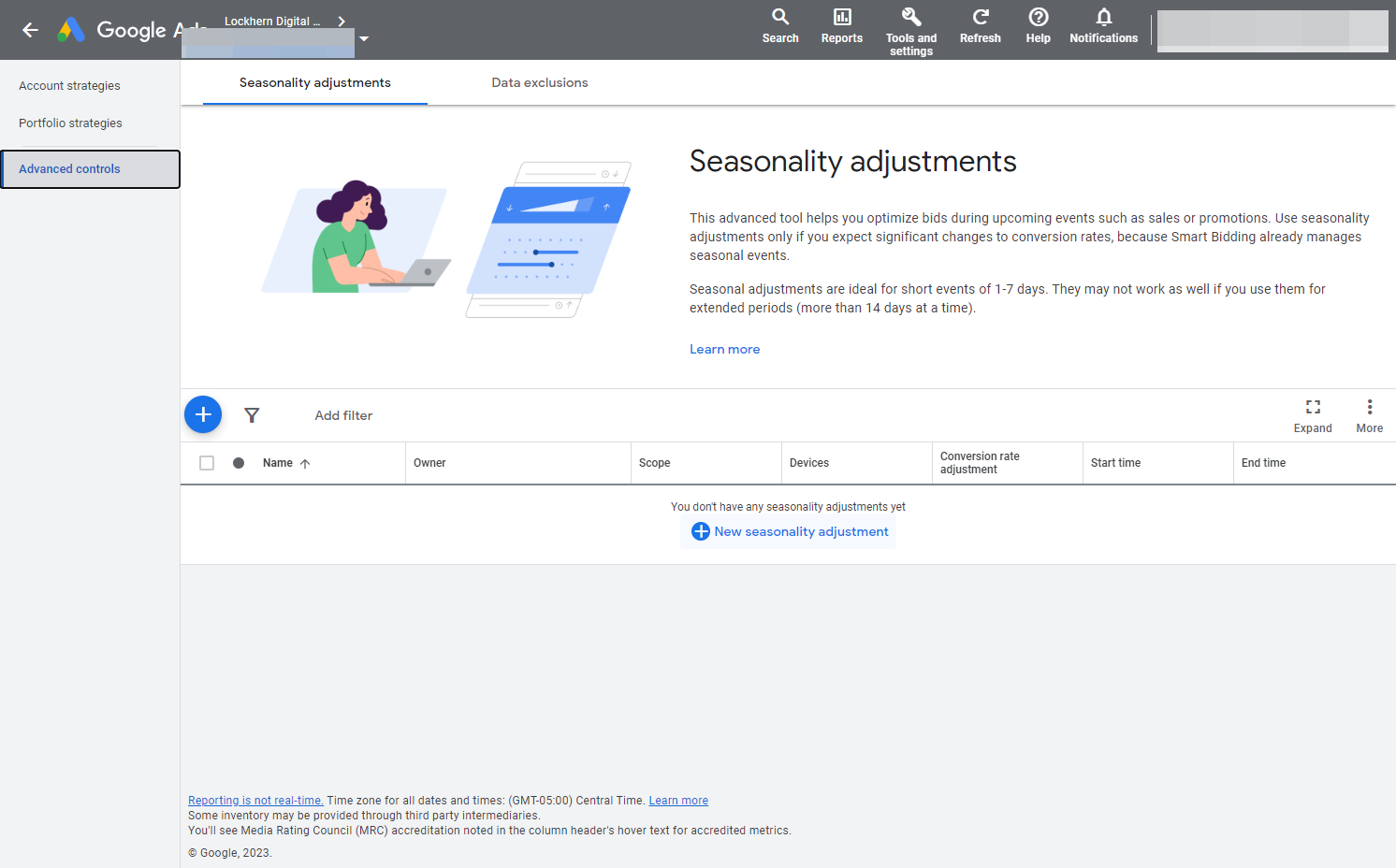Click the seasonality illustration image
This screenshot has height=868, width=1396.
(x=447, y=239)
